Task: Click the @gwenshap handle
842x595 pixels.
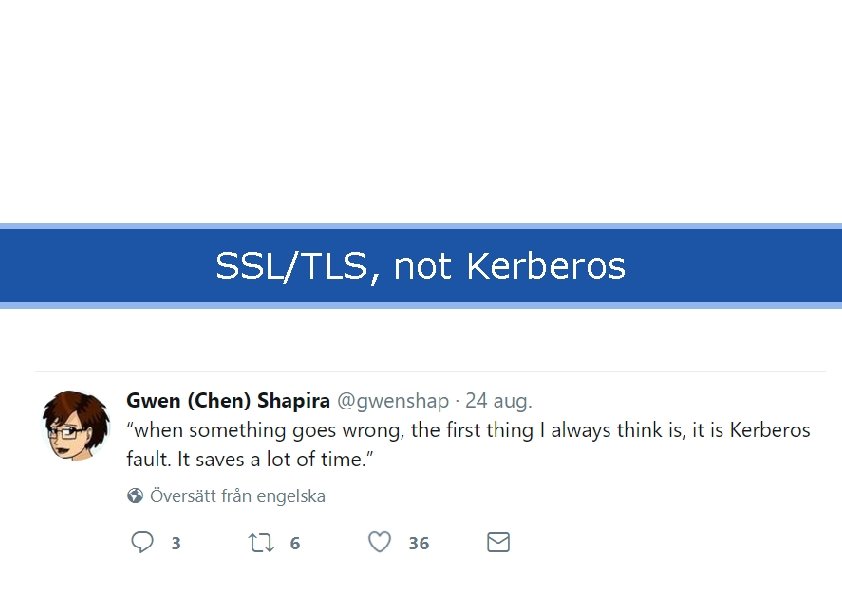Action: coord(392,401)
